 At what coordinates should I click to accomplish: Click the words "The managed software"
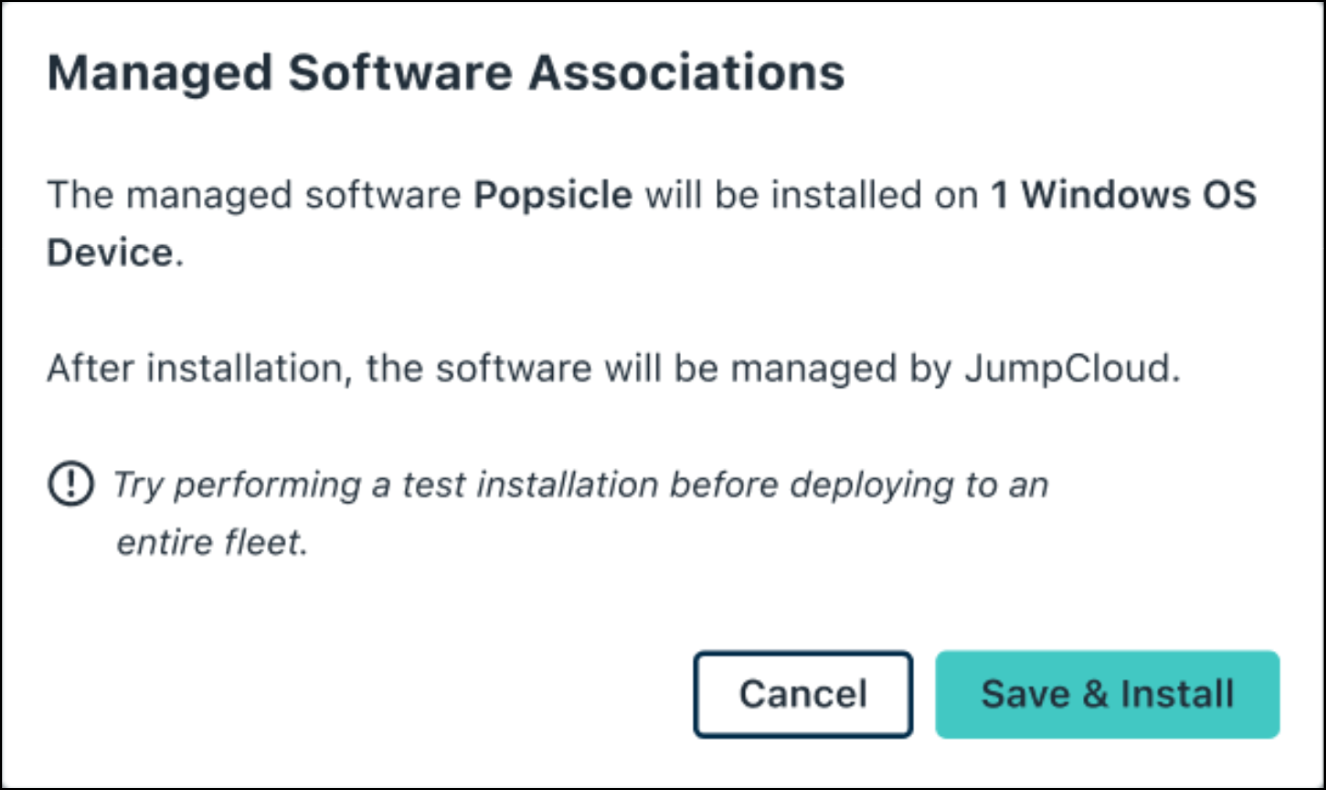pos(255,195)
